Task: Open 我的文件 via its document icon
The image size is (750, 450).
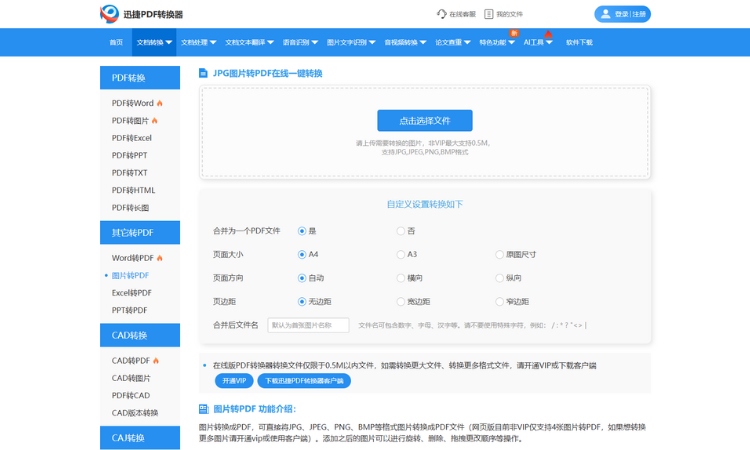Action: (x=489, y=14)
